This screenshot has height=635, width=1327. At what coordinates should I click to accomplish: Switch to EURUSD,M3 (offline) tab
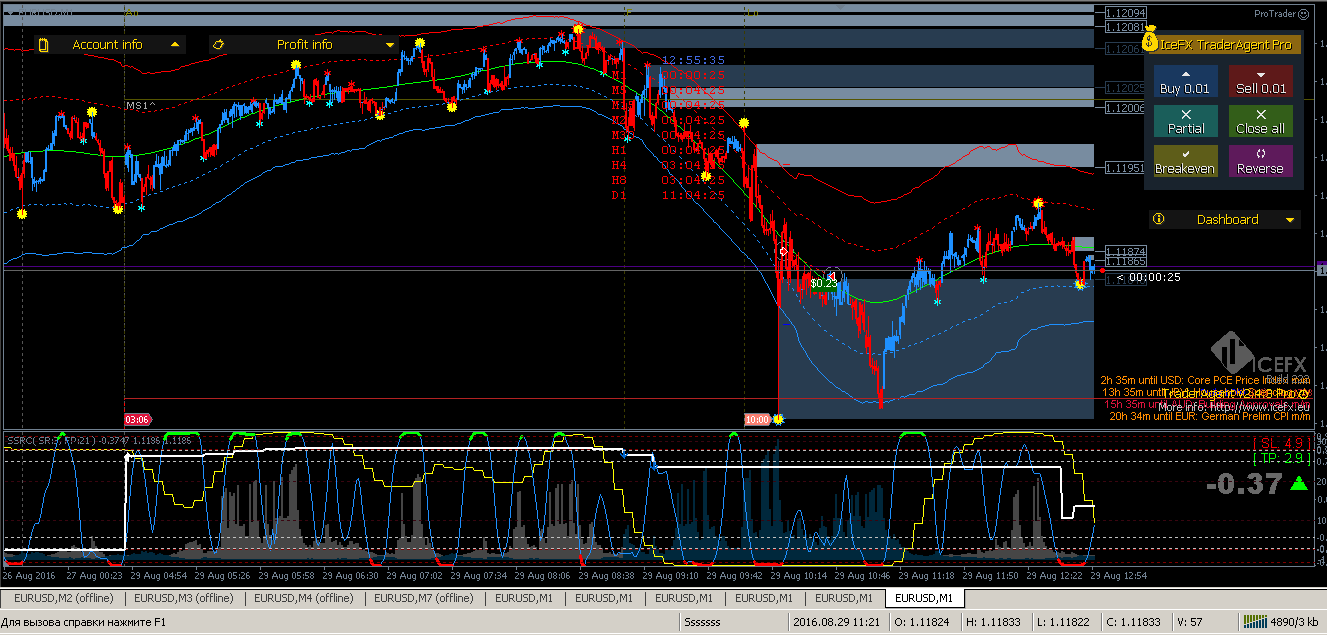[x=183, y=598]
